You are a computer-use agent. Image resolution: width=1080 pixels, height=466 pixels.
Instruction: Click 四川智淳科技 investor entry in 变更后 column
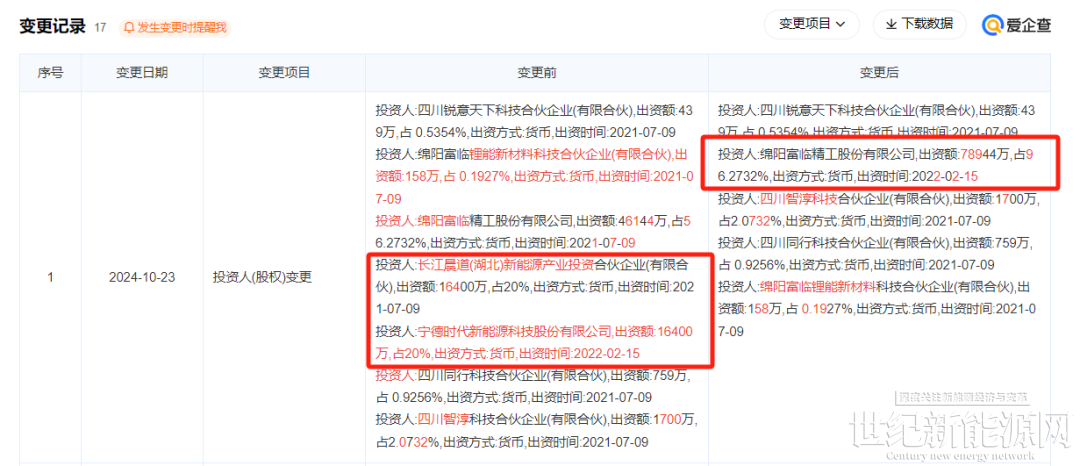[x=878, y=209]
